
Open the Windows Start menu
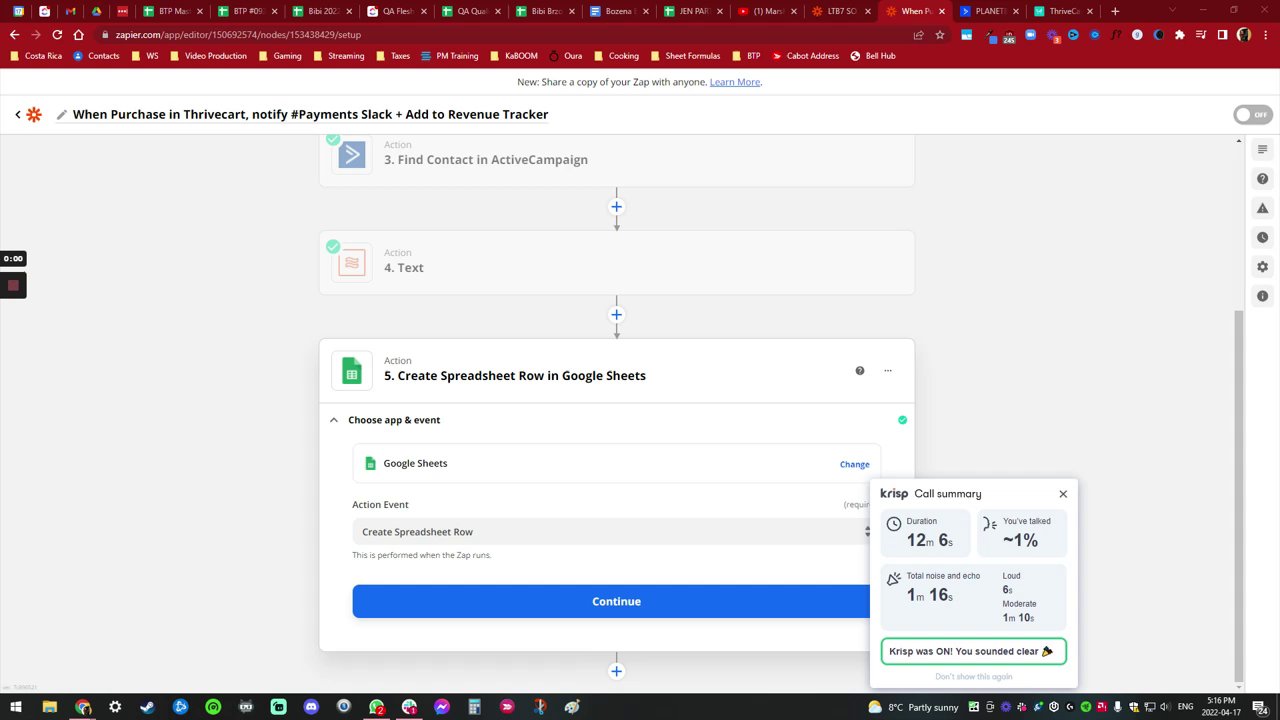pyautogui.click(x=16, y=707)
